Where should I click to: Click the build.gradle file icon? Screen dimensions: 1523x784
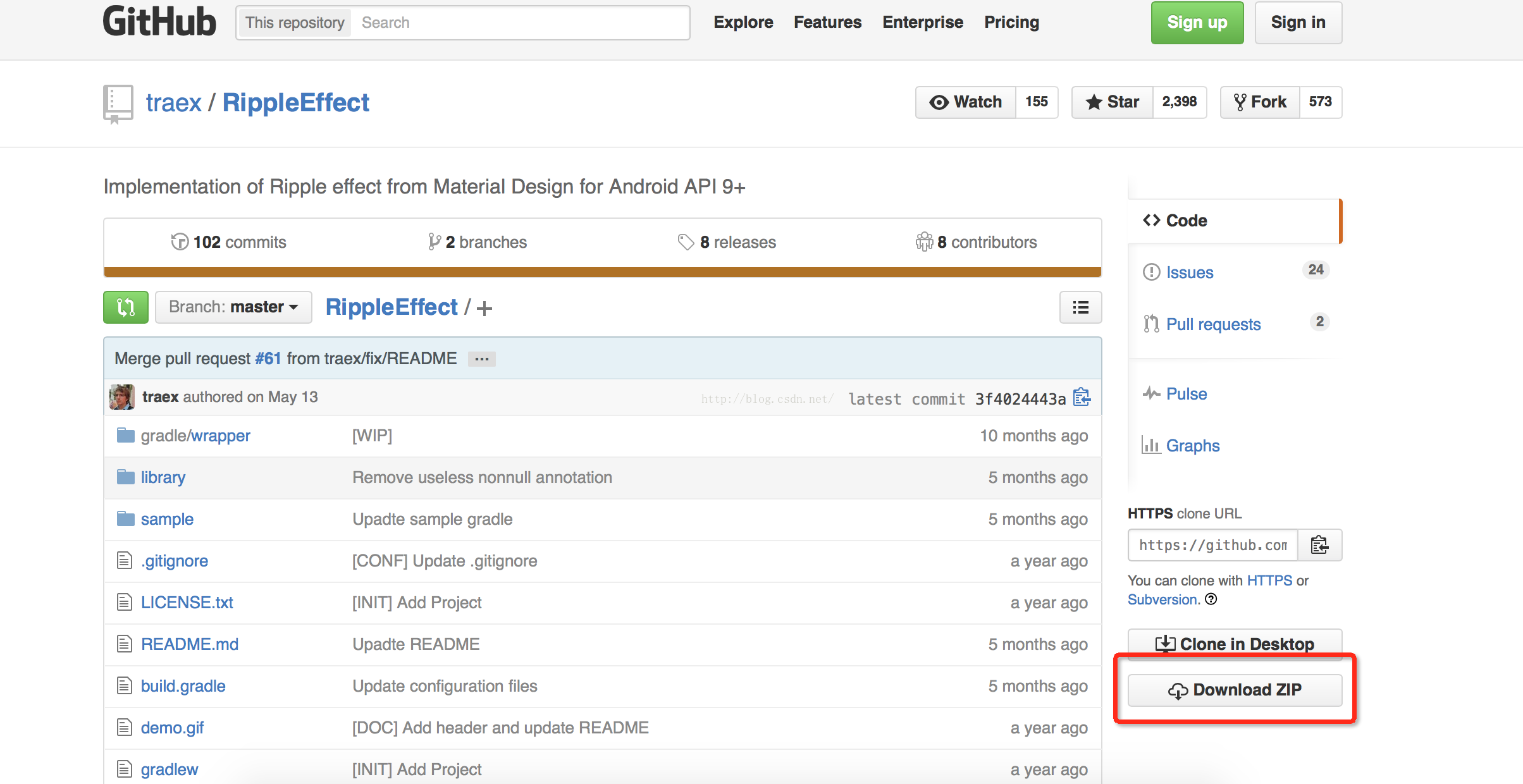click(125, 686)
